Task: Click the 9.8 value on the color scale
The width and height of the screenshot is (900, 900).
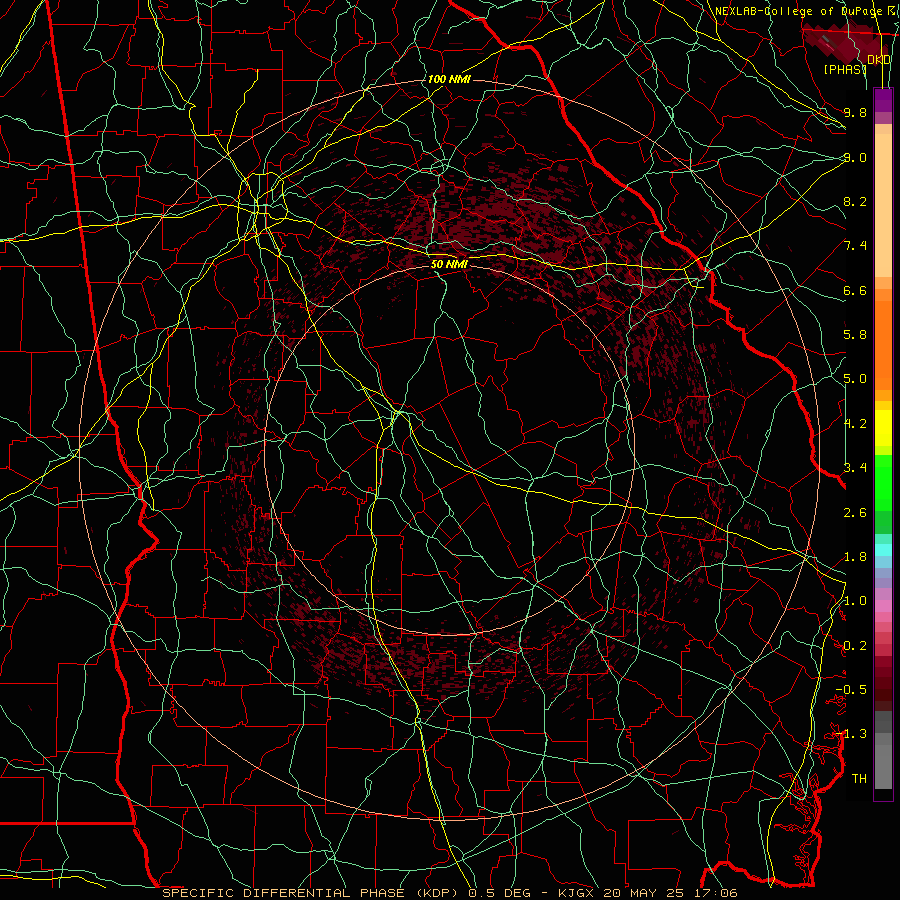Action: (855, 112)
